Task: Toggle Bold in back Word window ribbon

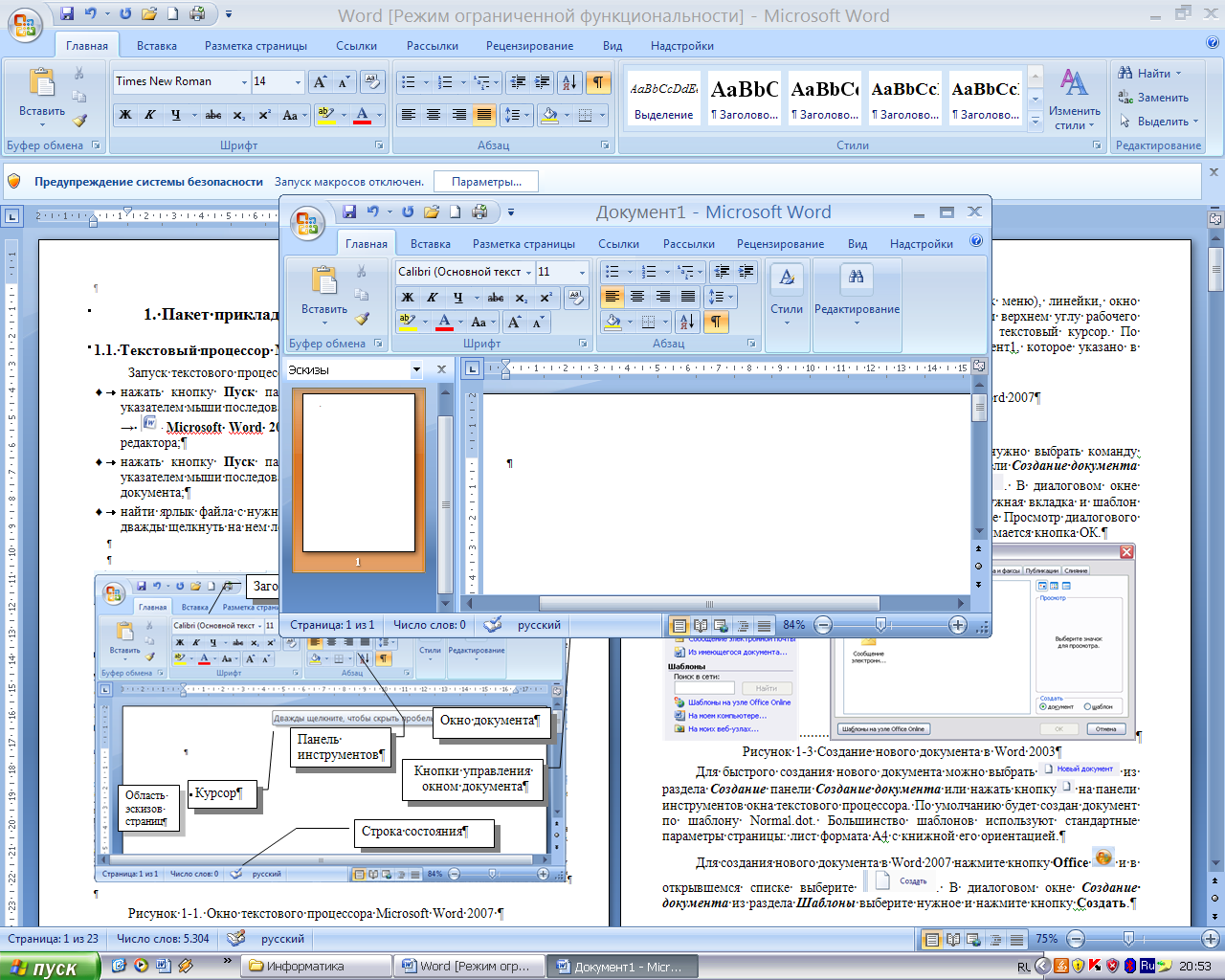Action: (x=125, y=115)
